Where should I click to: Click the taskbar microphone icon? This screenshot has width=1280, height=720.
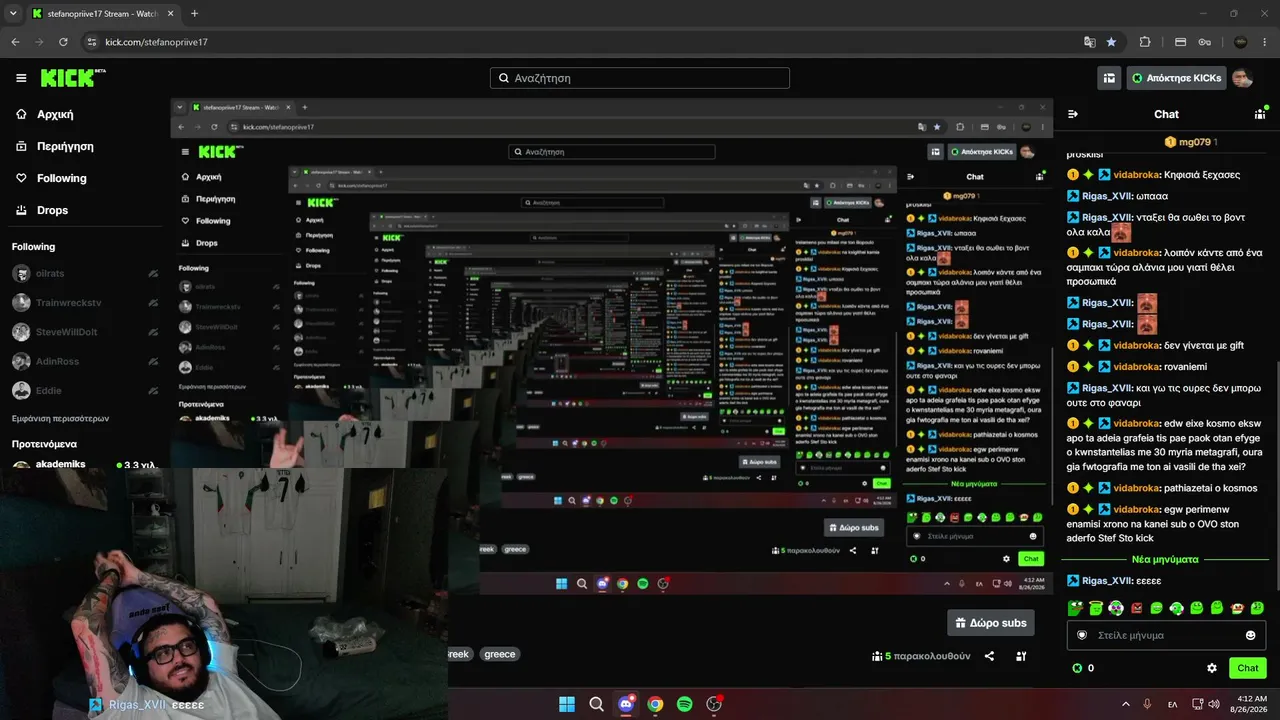coord(1147,704)
